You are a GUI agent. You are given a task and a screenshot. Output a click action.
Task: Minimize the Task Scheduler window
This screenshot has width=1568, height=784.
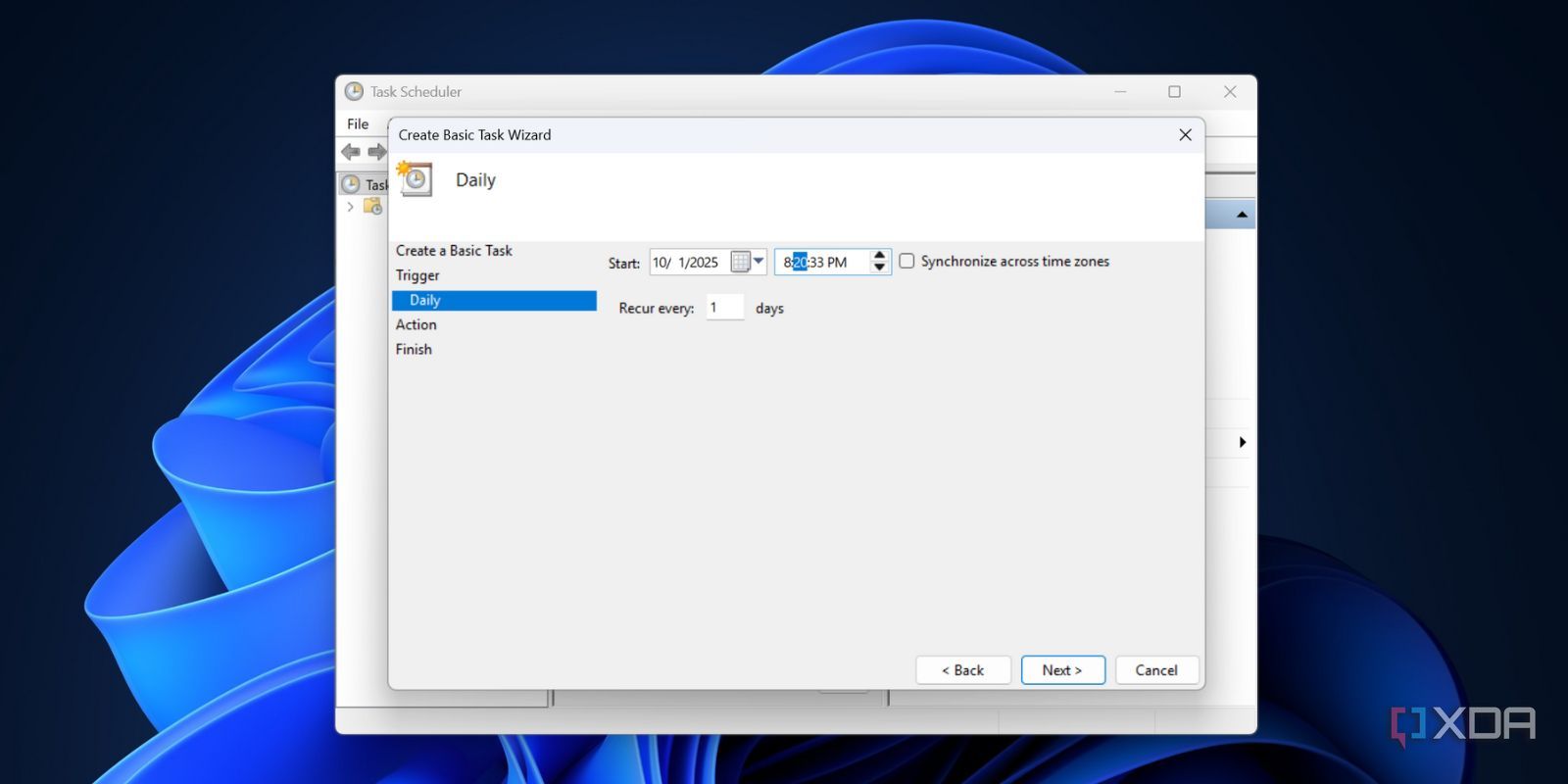point(1120,91)
